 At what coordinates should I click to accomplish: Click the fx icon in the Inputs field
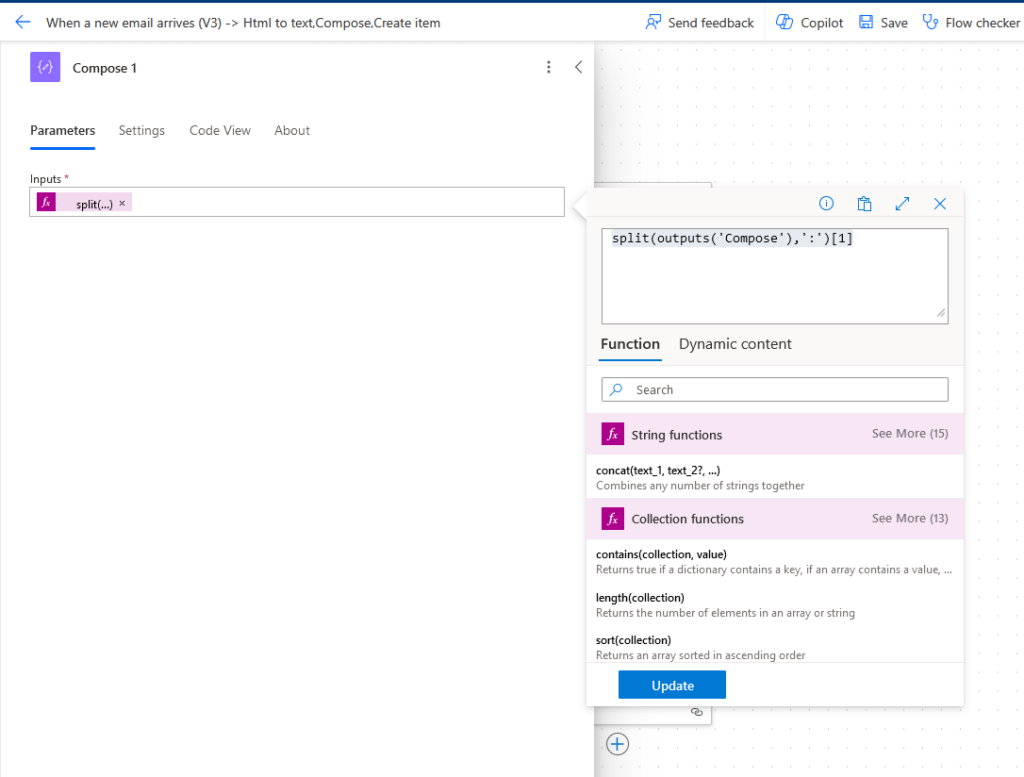[46, 202]
